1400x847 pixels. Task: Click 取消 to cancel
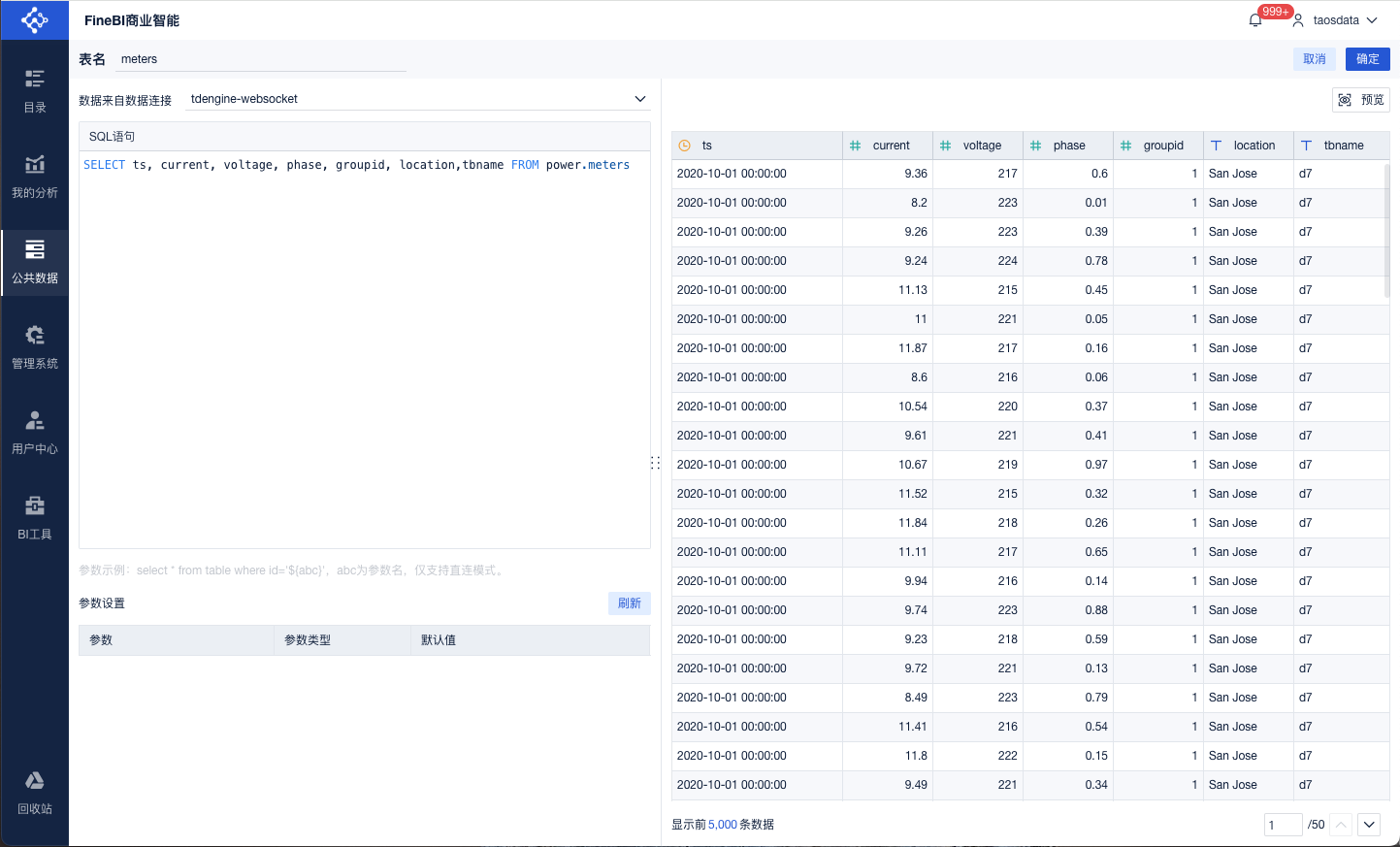click(1314, 59)
